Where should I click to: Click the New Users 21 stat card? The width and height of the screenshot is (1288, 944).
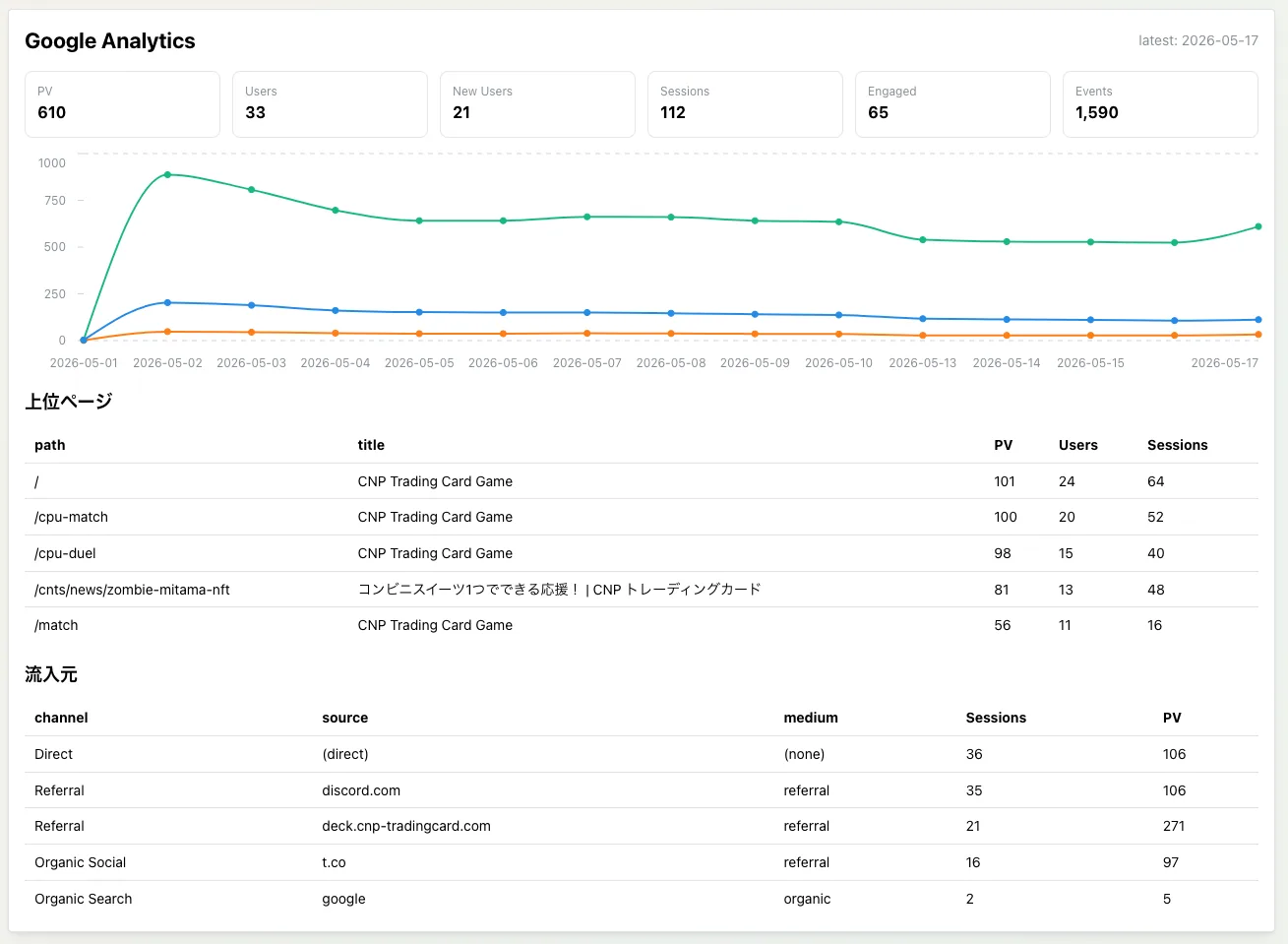coord(537,104)
